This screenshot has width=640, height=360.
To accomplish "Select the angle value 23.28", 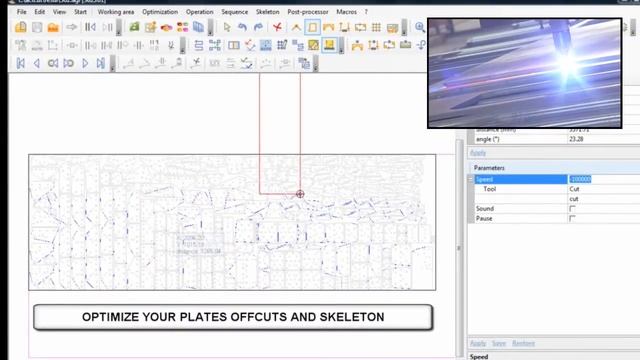I will click(x=576, y=139).
